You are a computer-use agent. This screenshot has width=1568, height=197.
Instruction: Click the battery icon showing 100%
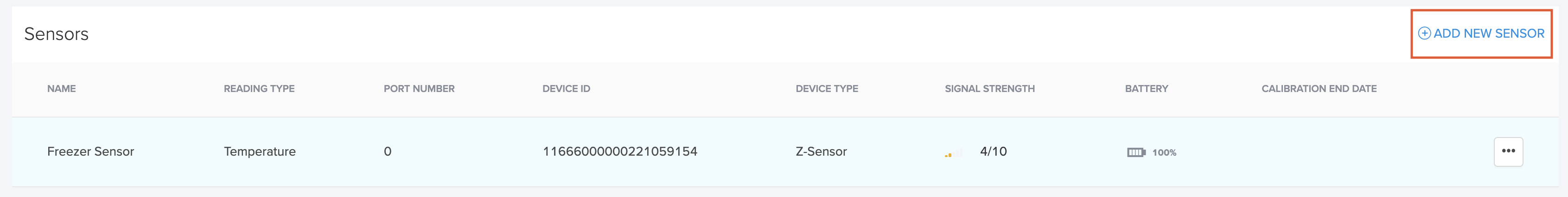(1136, 152)
